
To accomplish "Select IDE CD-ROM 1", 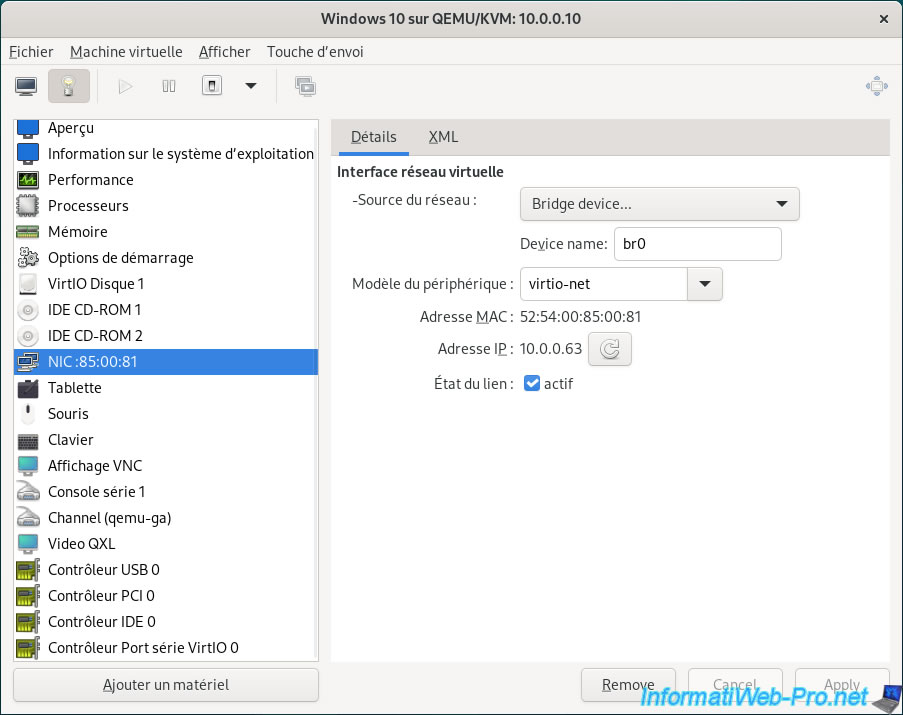I will point(166,310).
